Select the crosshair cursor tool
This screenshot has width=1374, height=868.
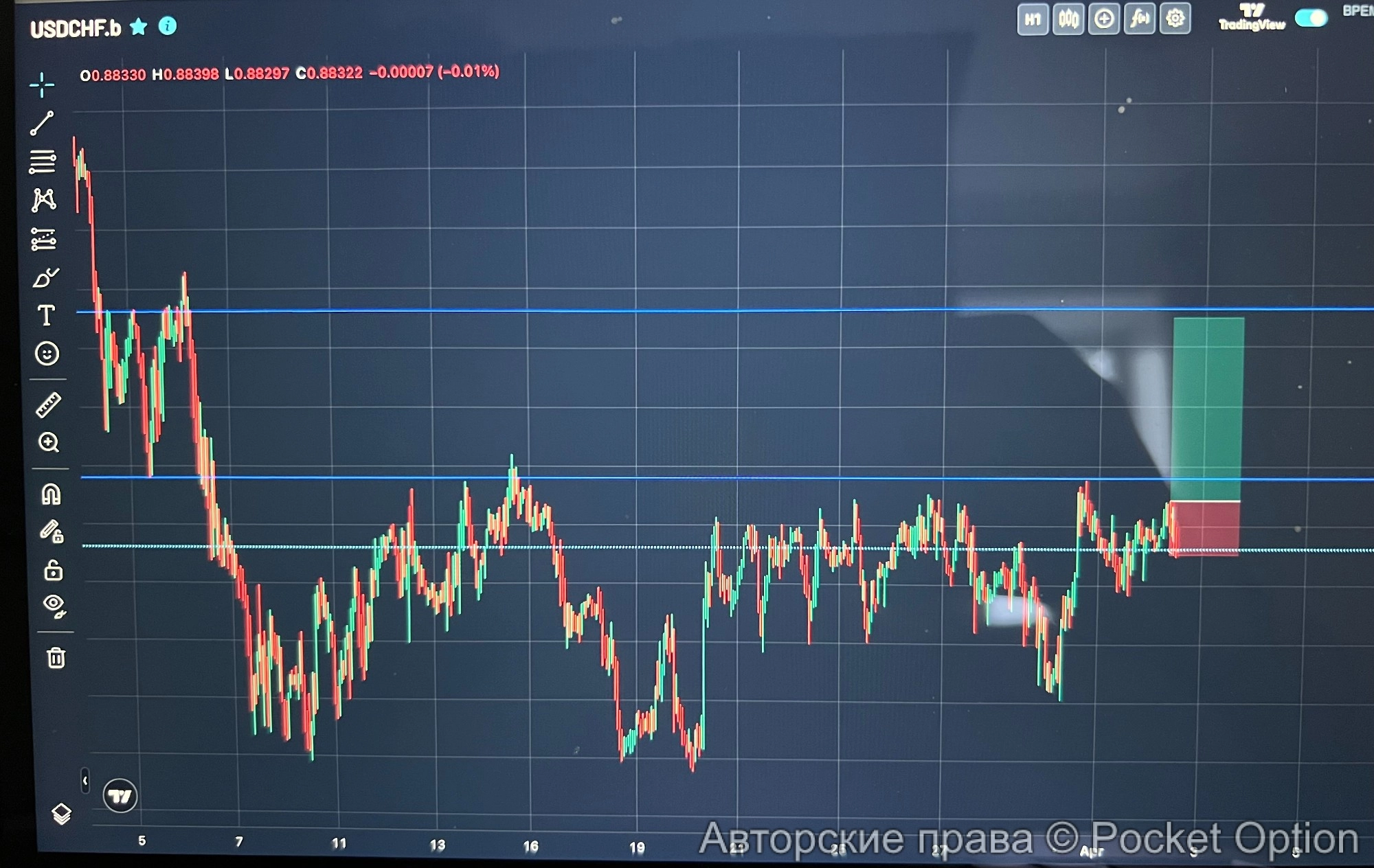42,85
